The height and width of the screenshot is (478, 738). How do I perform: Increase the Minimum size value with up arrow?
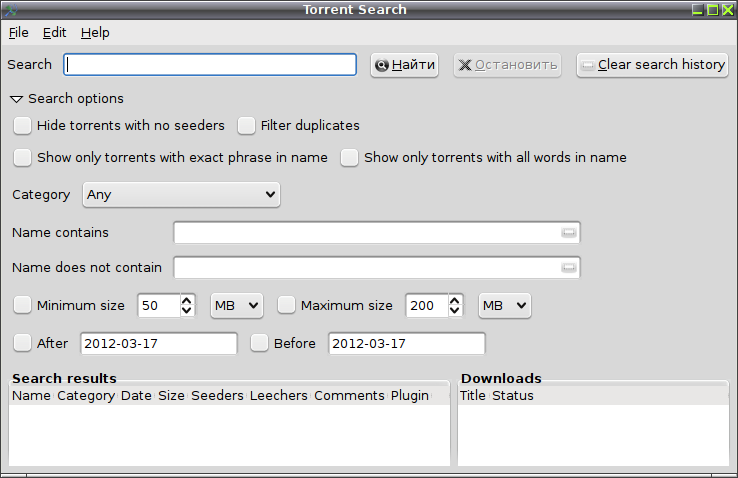[187, 300]
